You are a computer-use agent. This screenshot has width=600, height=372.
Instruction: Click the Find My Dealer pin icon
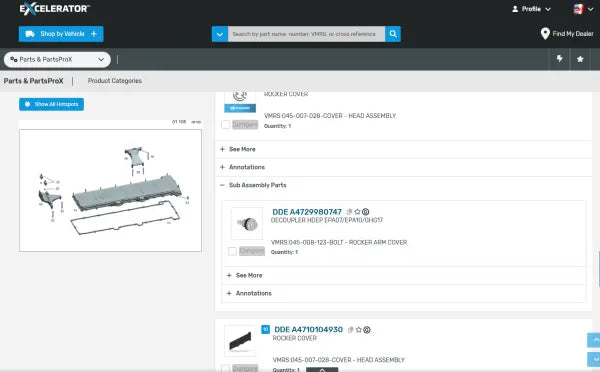pos(545,34)
